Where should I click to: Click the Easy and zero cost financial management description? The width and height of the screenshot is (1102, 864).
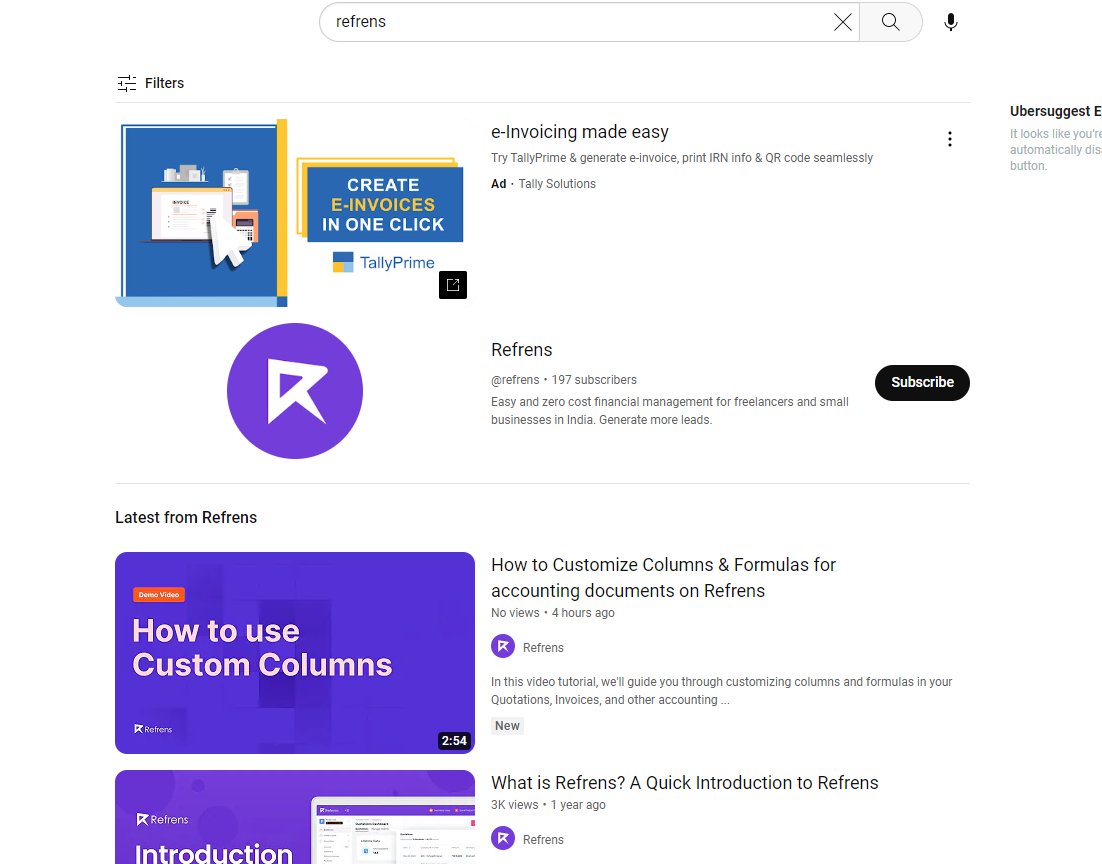pyautogui.click(x=670, y=411)
